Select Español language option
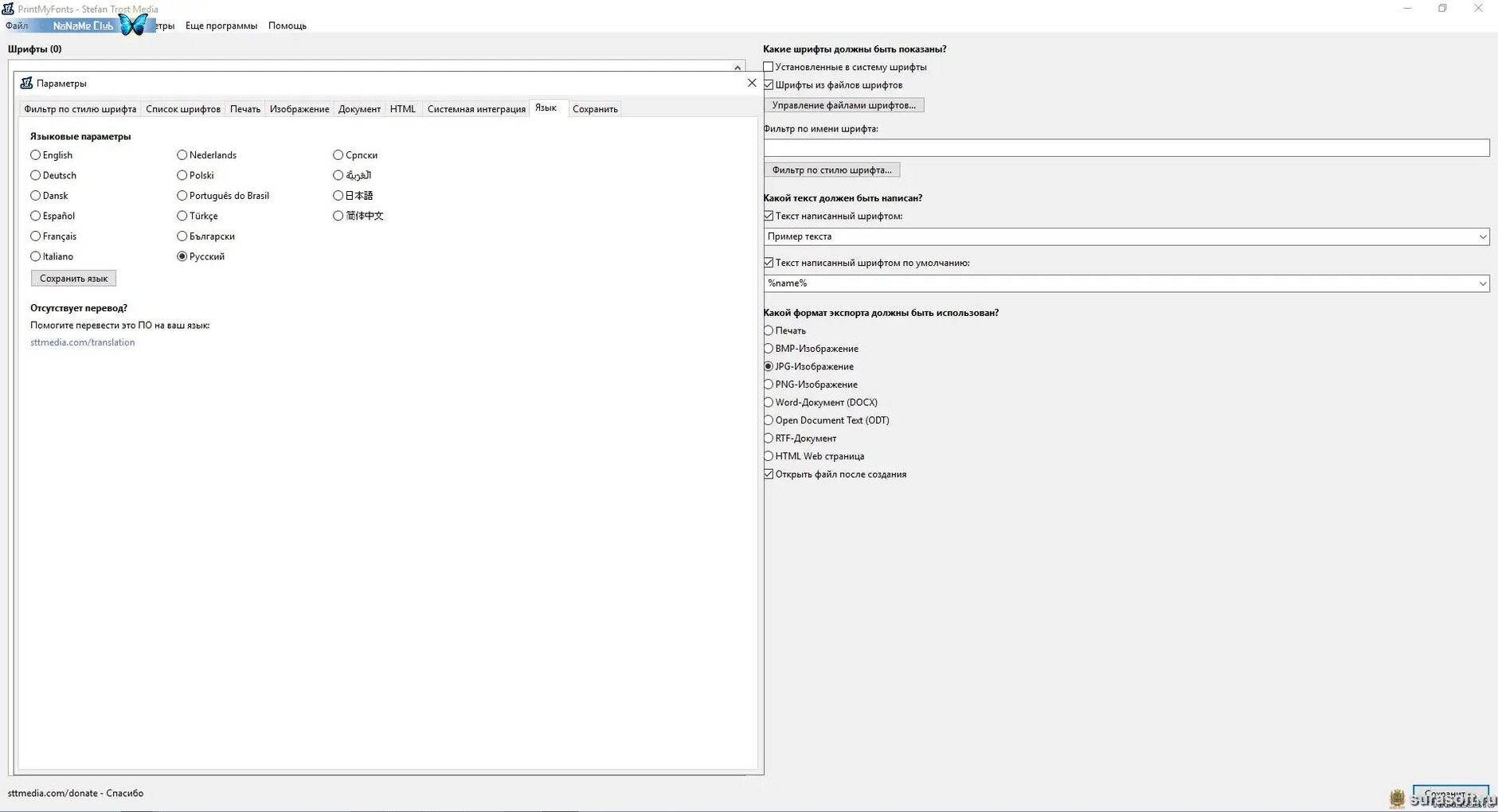This screenshot has width=1498, height=812. click(x=53, y=216)
